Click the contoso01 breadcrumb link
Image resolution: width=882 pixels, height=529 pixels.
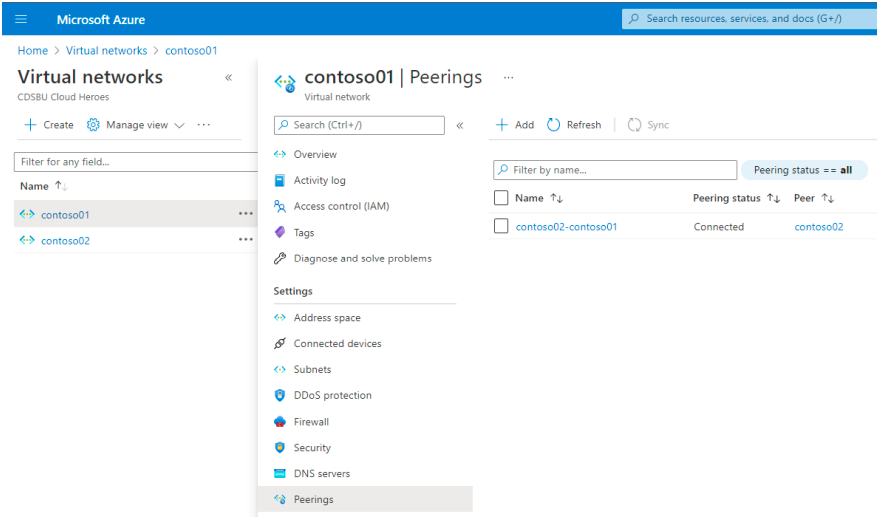191,51
